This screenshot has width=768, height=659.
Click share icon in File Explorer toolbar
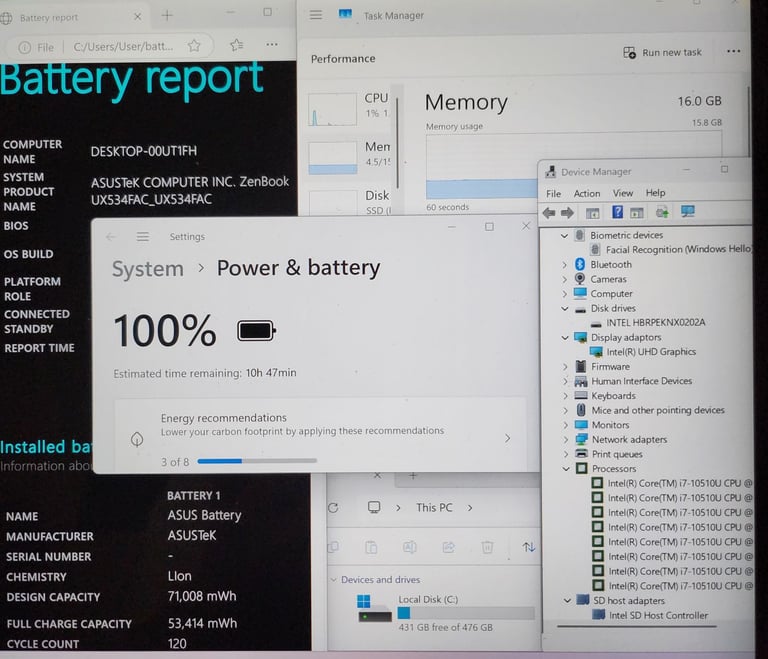448,547
